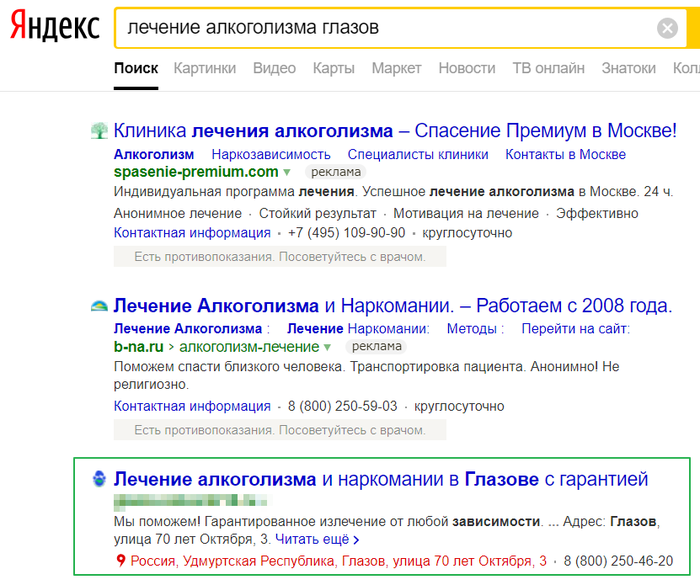Open the Знатоки tab
Viewport: 700px width, 585px height.
629,68
